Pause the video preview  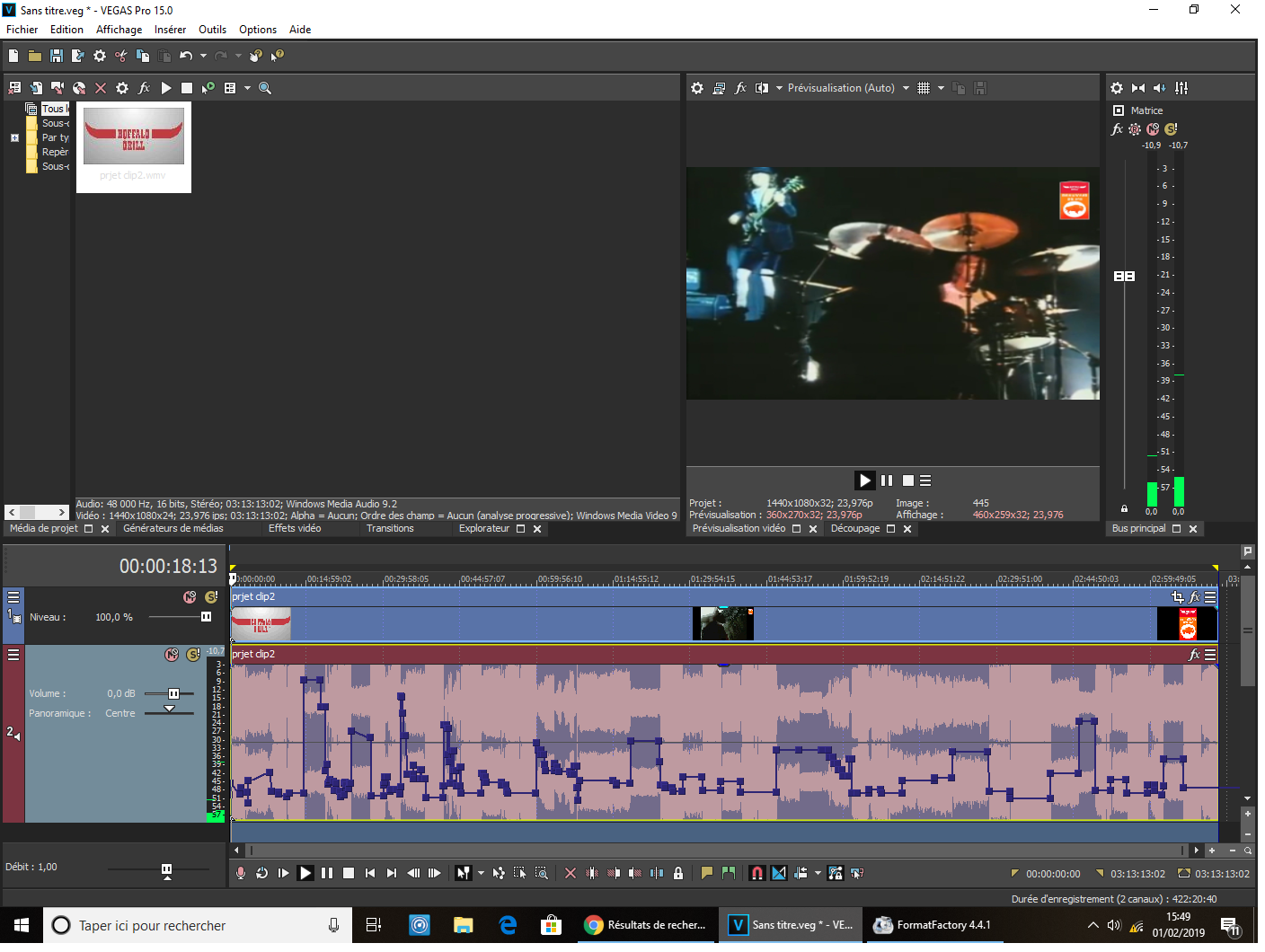click(887, 480)
